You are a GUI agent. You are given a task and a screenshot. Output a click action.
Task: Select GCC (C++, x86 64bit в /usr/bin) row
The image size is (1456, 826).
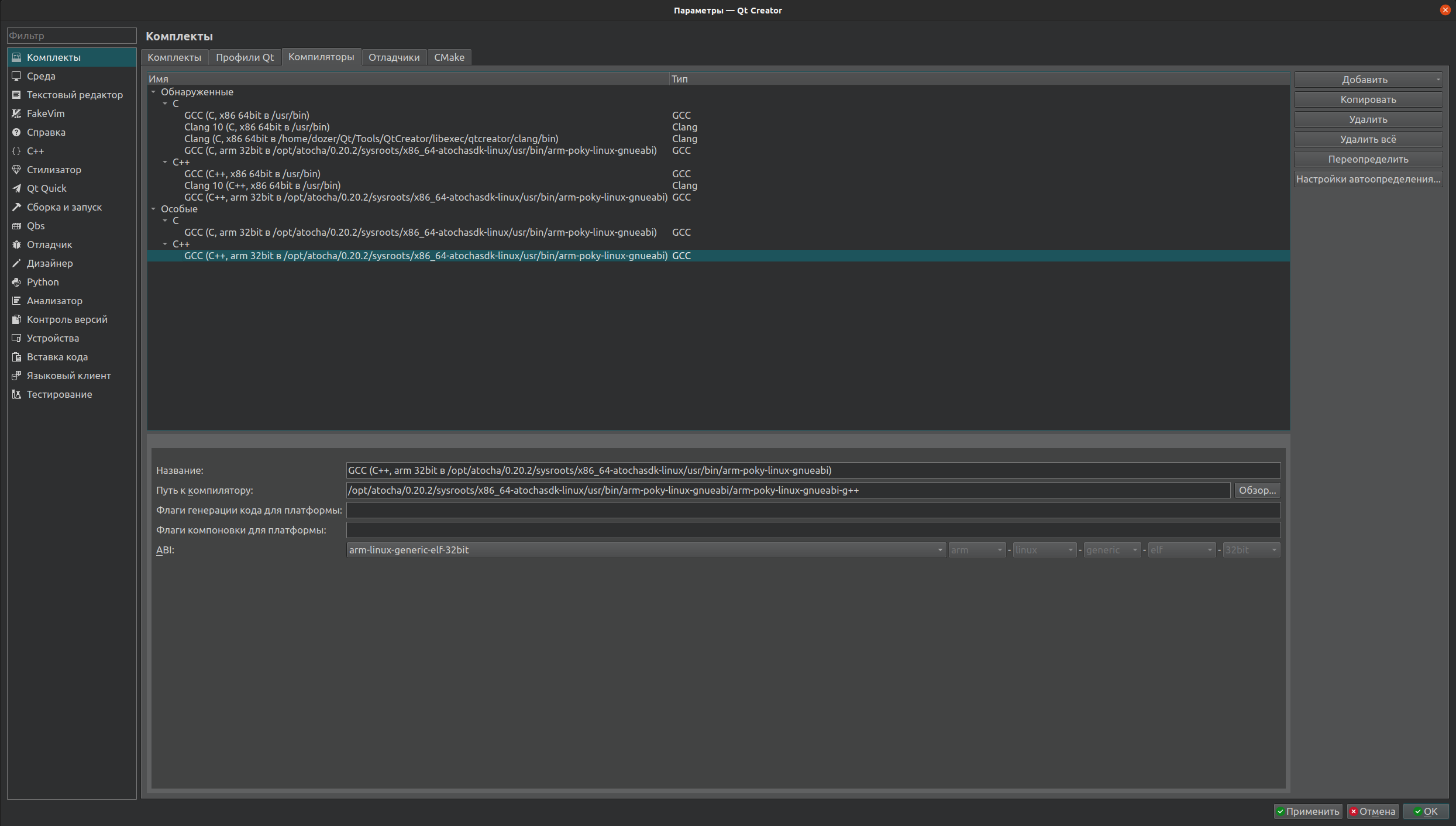(x=718, y=174)
